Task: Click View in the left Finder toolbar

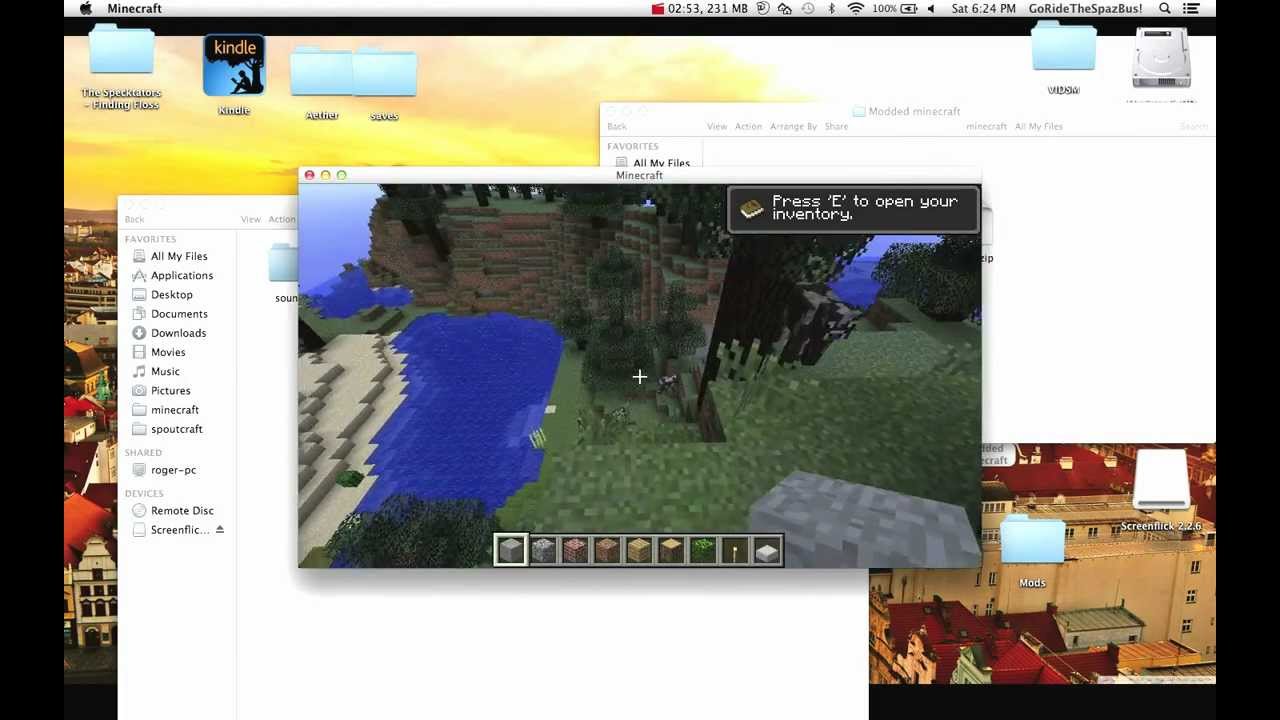Action: [250, 219]
